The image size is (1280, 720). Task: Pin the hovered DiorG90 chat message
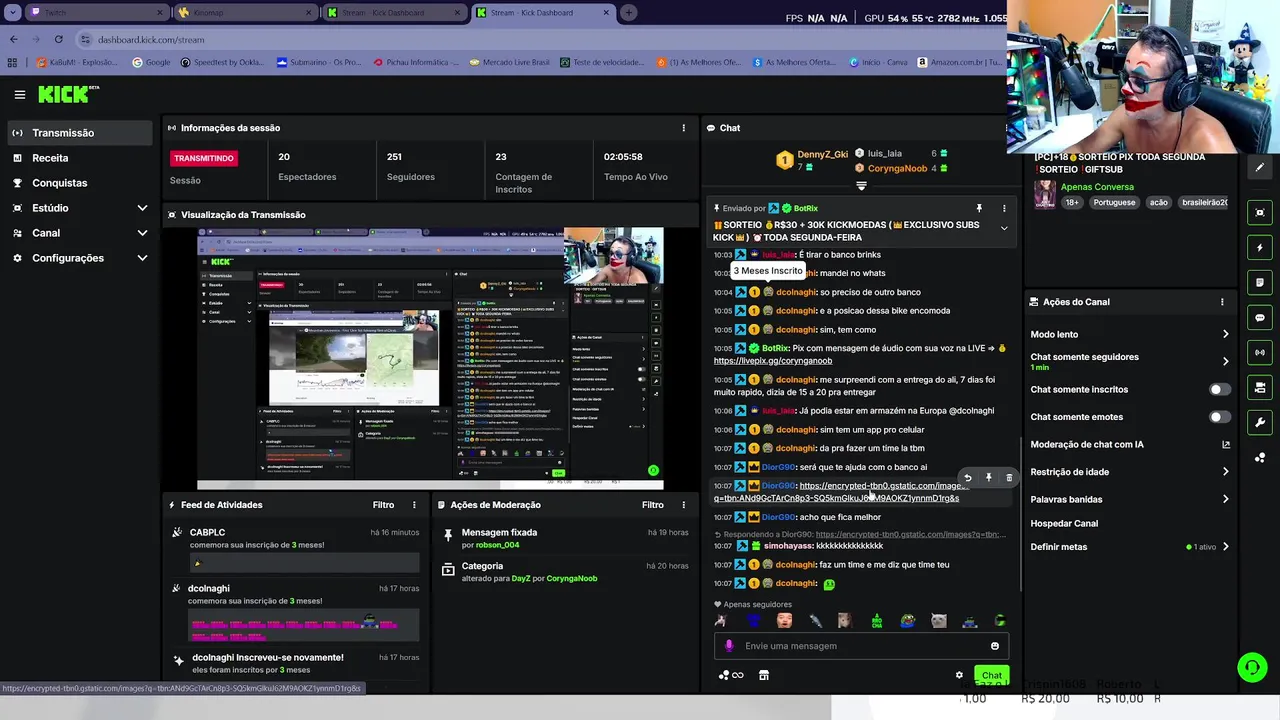[x=988, y=478]
